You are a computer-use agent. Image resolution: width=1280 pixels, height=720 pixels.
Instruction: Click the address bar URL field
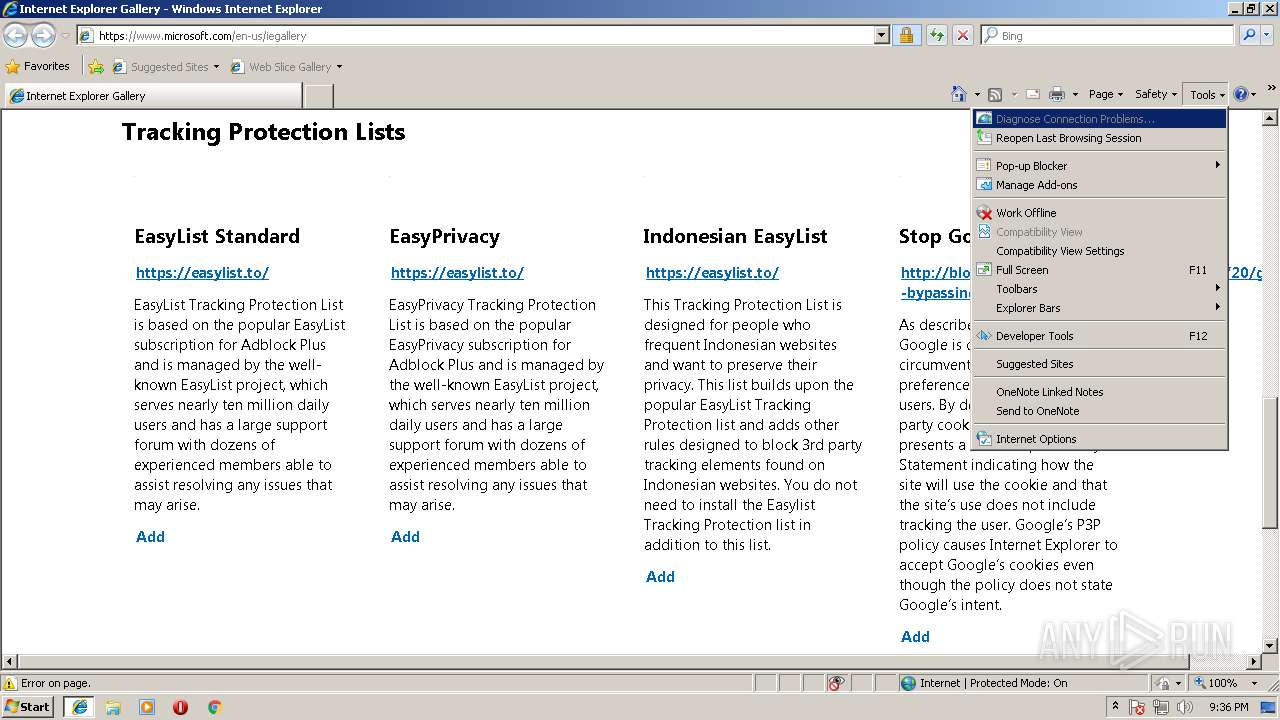[x=475, y=35]
